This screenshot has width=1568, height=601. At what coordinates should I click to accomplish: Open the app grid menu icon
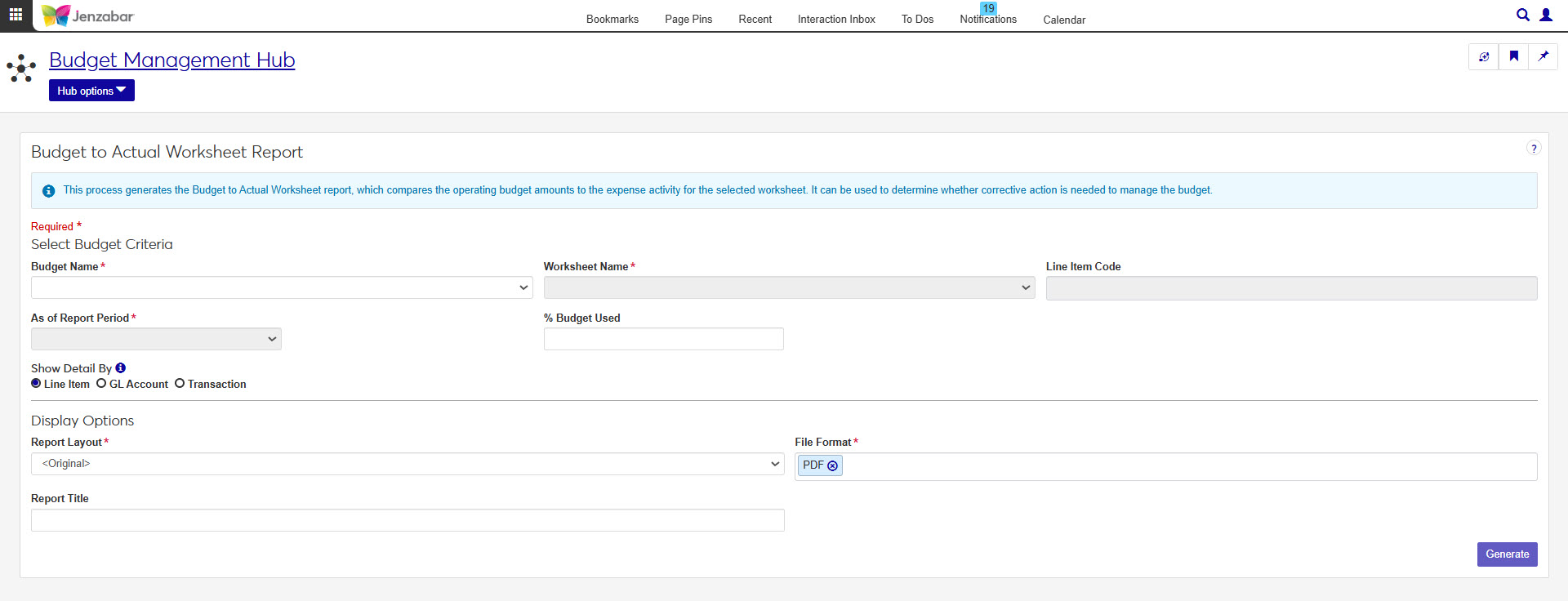tap(16, 15)
